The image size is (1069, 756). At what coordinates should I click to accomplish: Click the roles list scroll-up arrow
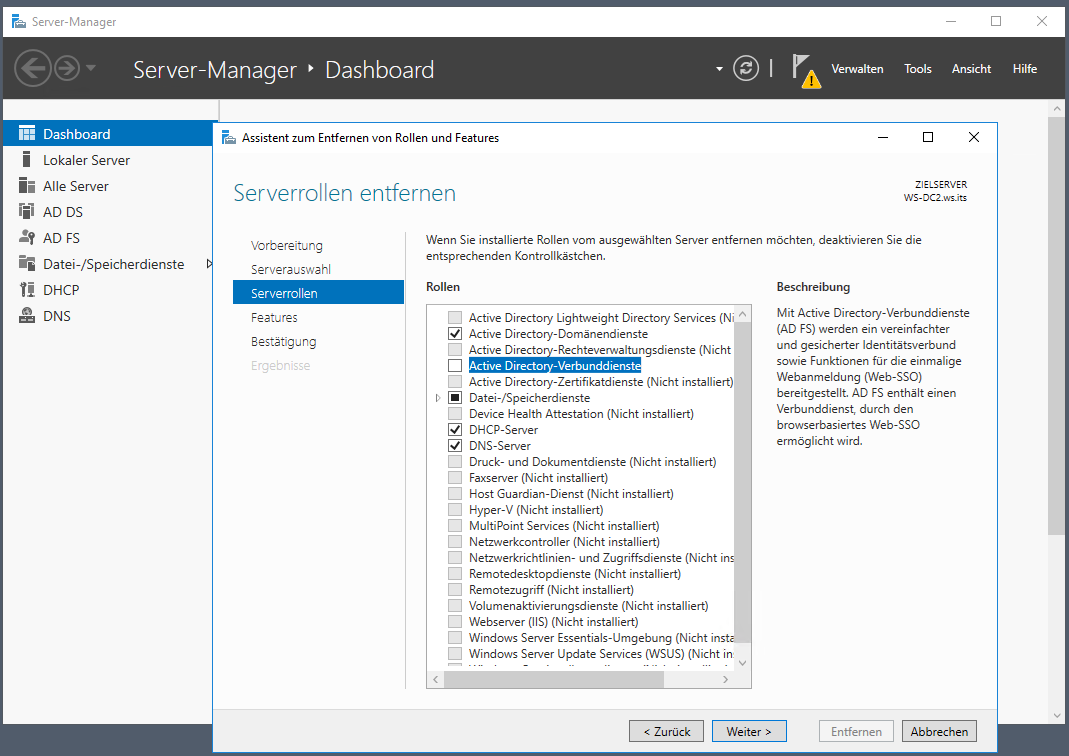(742, 314)
